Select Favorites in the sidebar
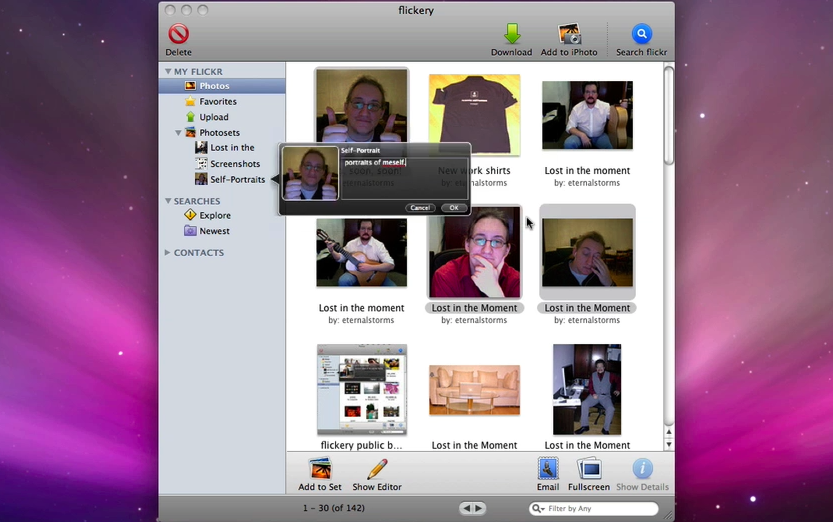 [217, 102]
